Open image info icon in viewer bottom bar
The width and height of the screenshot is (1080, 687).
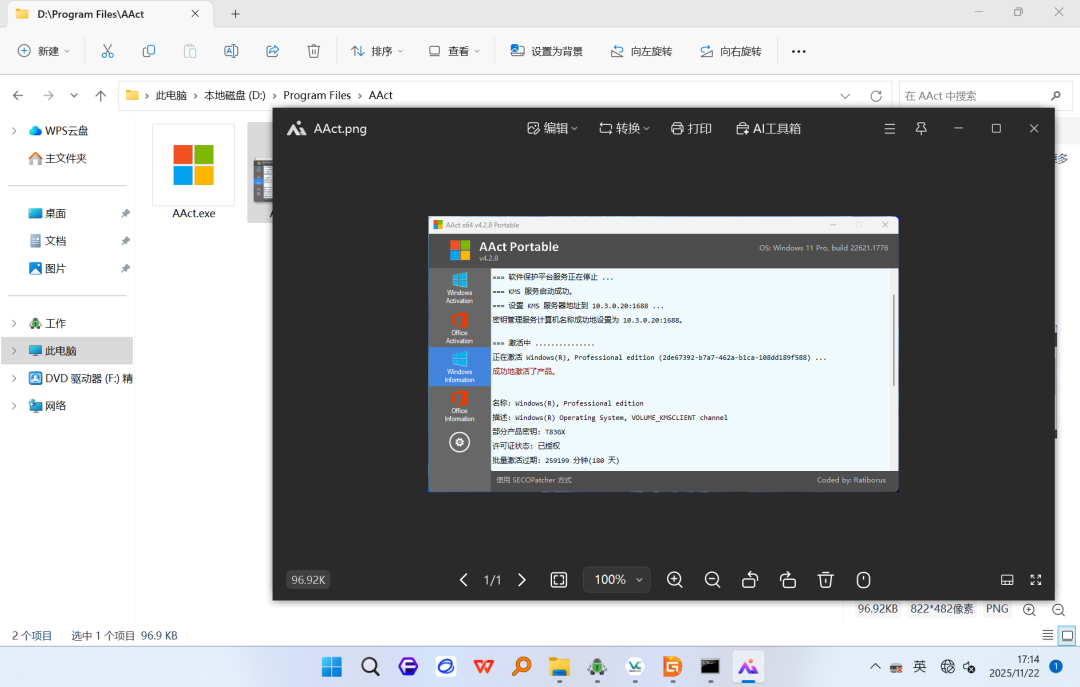coord(863,580)
